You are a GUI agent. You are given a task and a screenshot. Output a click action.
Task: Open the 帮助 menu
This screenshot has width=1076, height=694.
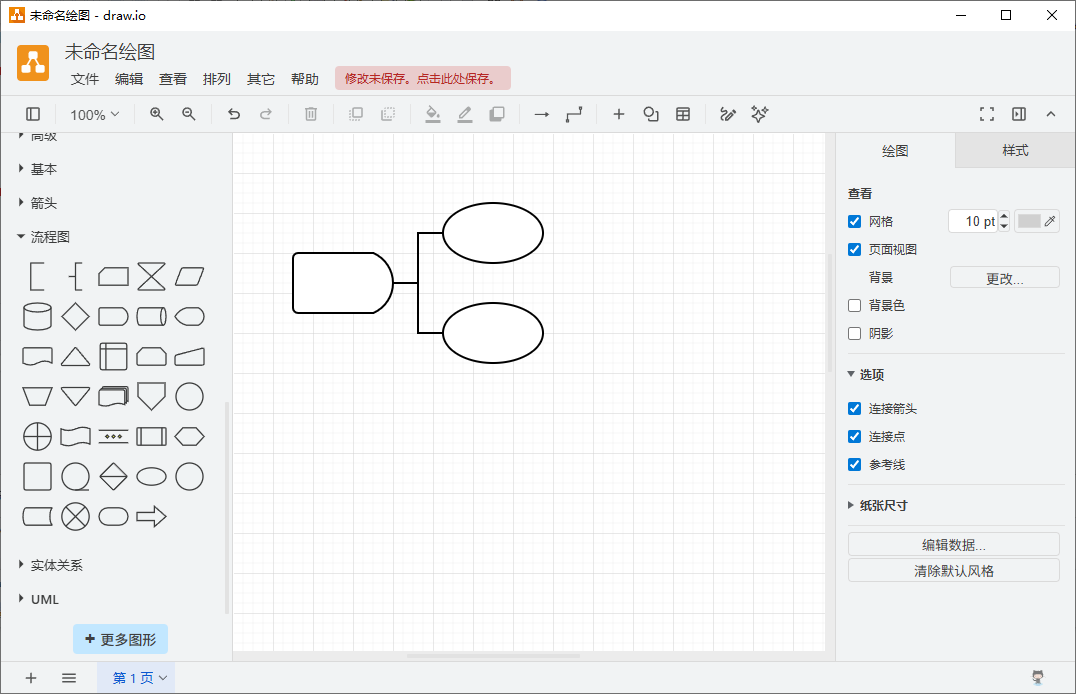pos(305,79)
